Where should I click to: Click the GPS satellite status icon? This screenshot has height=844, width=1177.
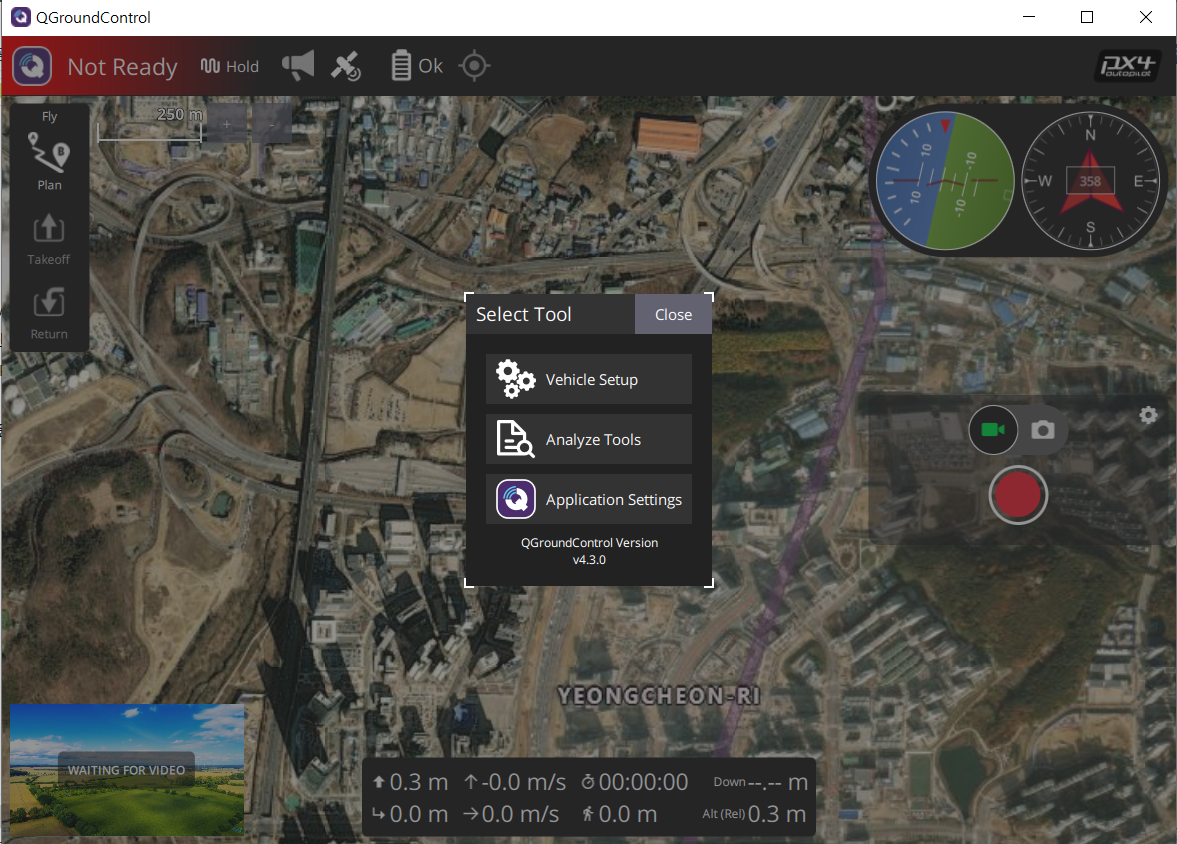[x=347, y=67]
